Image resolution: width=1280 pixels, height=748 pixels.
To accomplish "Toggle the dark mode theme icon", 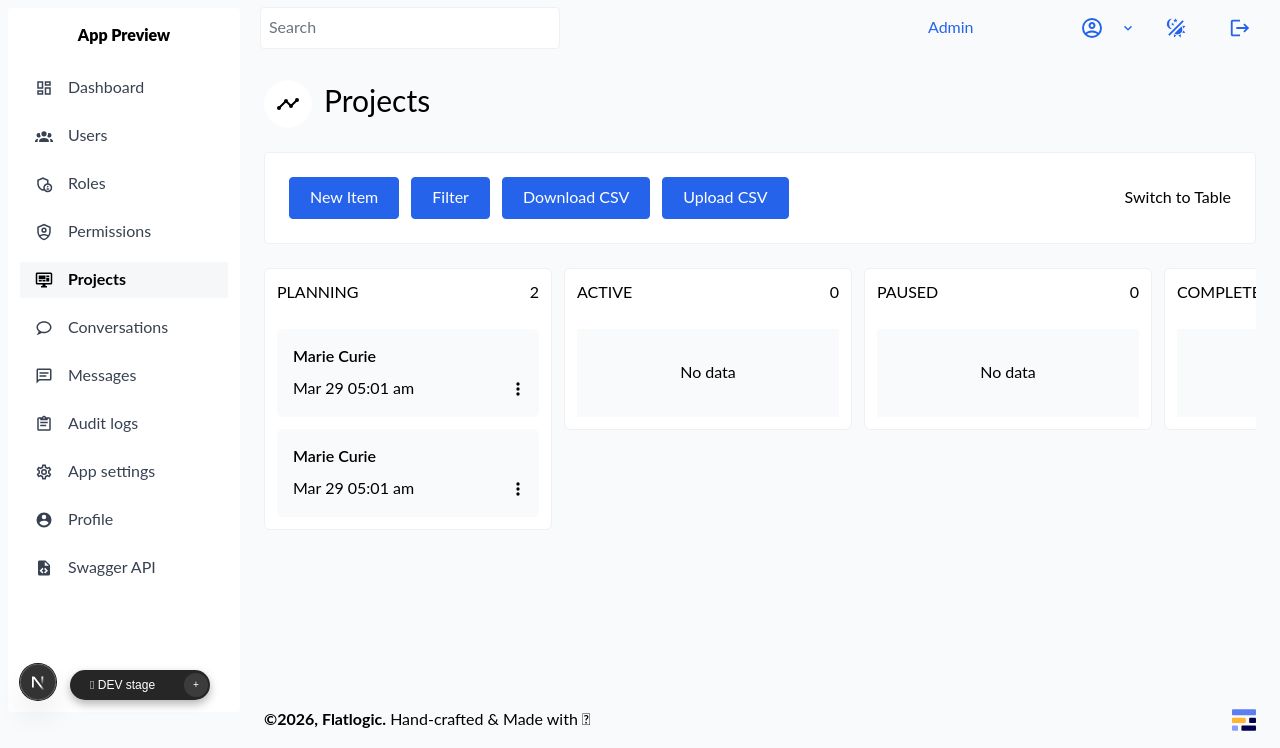I will point(1176,28).
